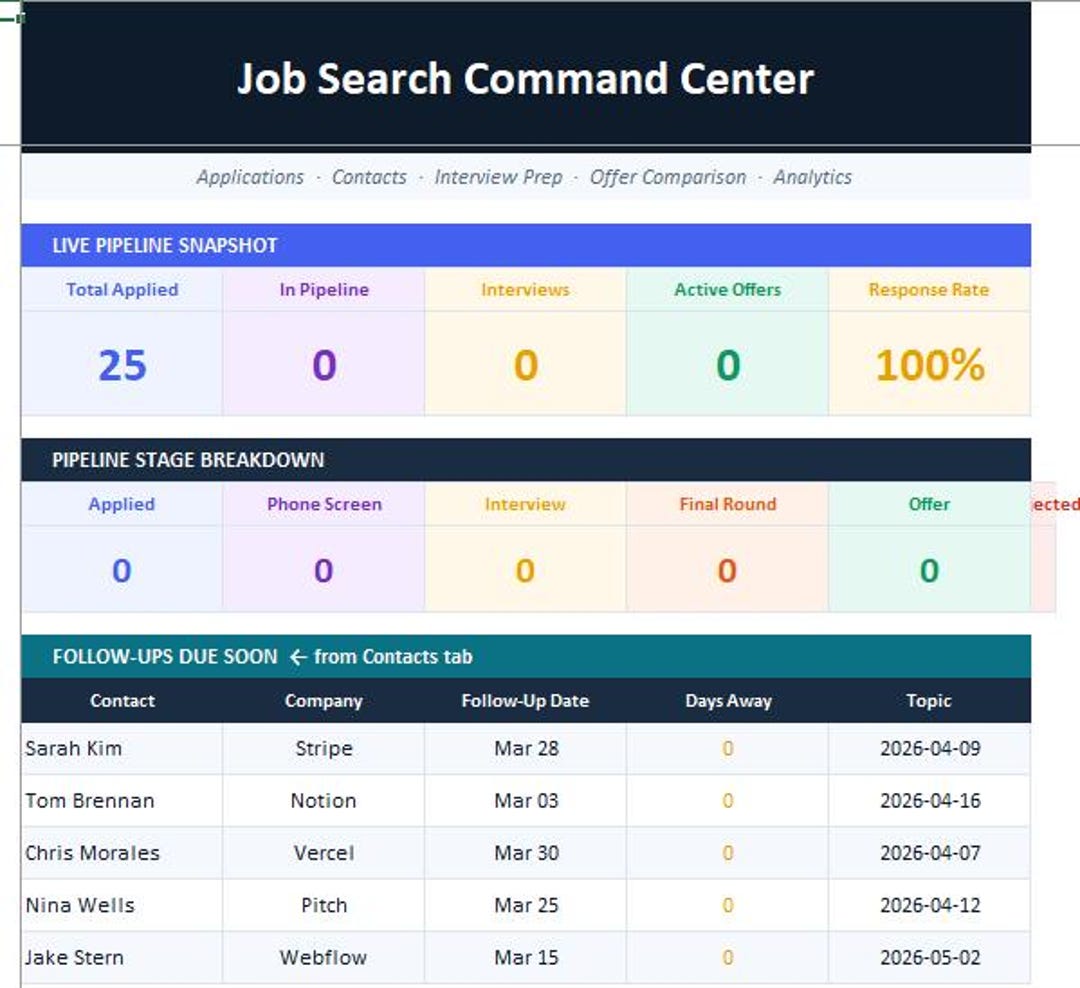The height and width of the screenshot is (988, 1080).
Task: Click the Interviews value 0 in snapshot
Action: click(x=526, y=364)
